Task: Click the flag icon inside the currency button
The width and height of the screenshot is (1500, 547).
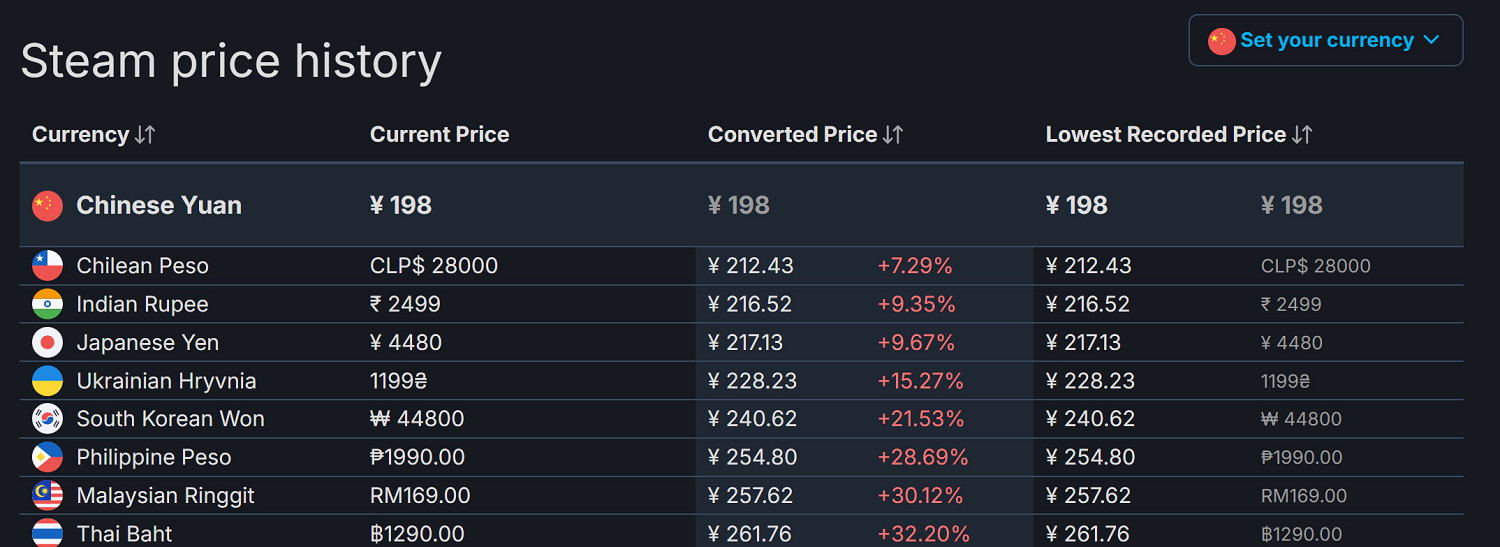Action: click(1221, 41)
